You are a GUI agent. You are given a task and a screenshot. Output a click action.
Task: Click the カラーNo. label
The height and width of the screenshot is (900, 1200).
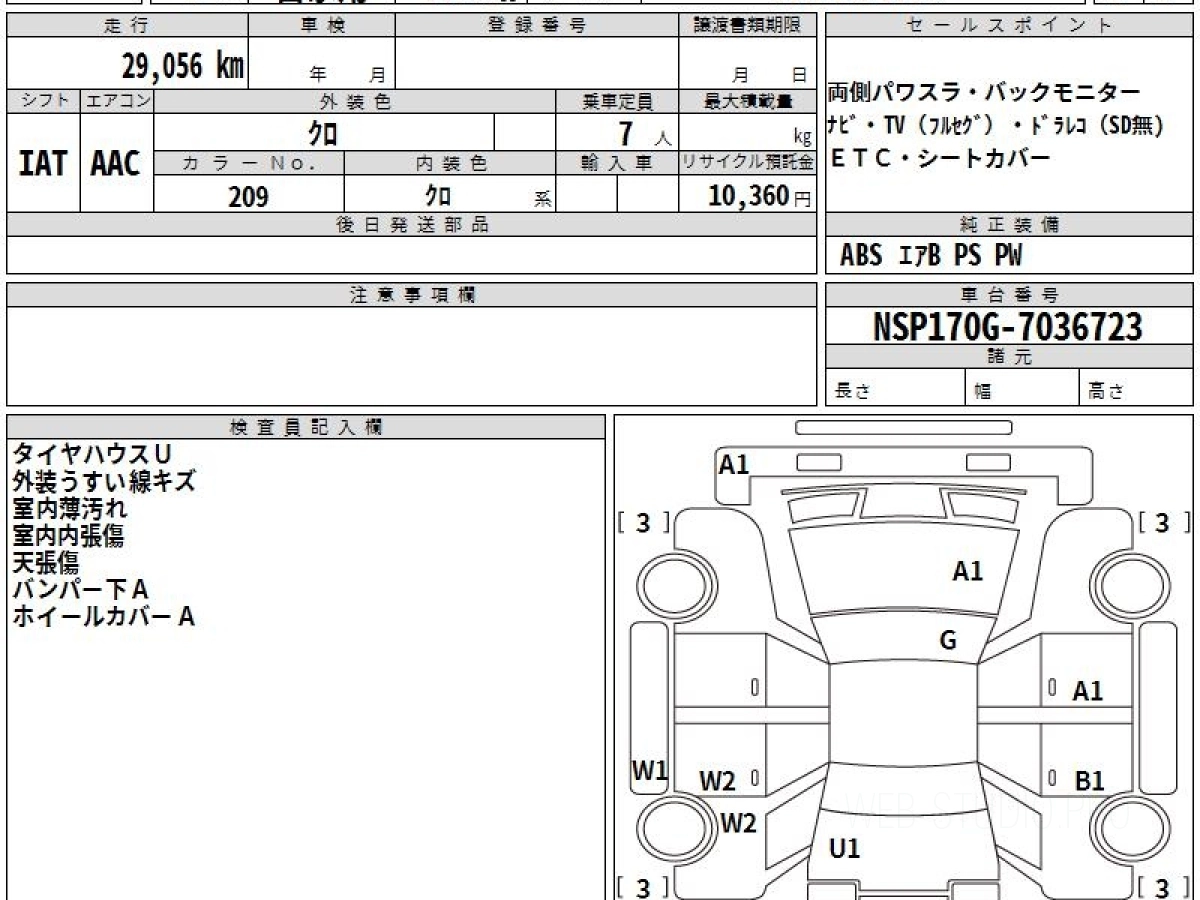(249, 163)
